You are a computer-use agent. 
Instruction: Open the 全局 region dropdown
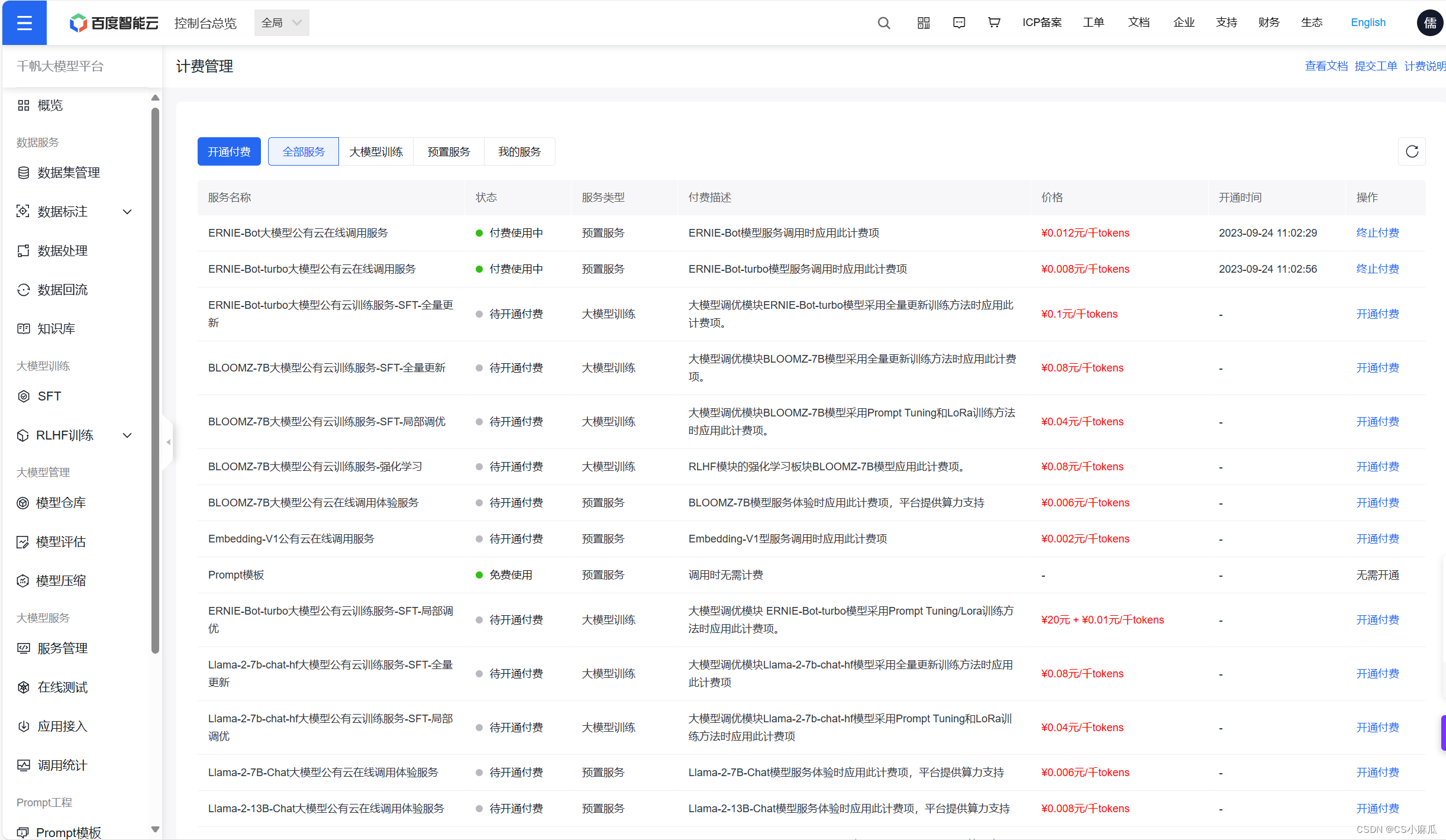tap(282, 22)
